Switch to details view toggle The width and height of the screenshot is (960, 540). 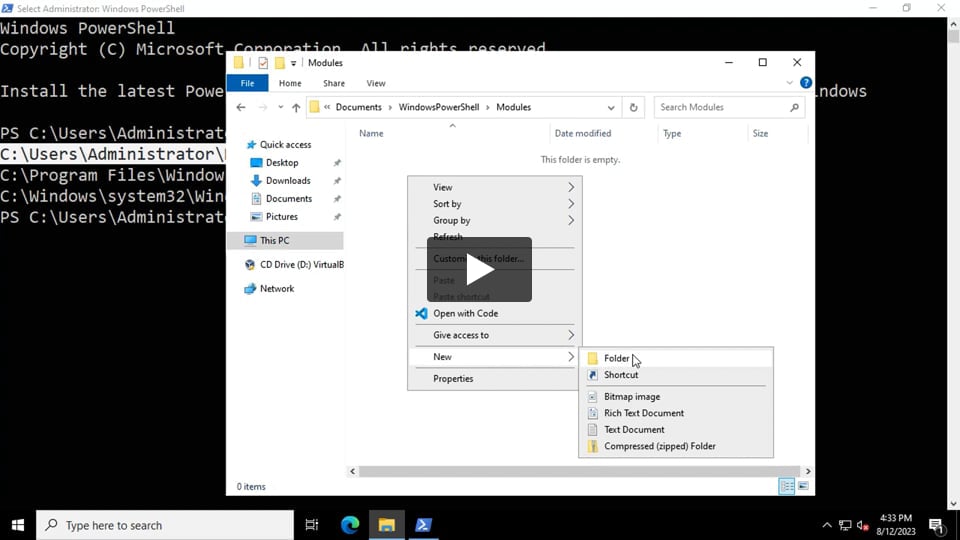point(787,486)
